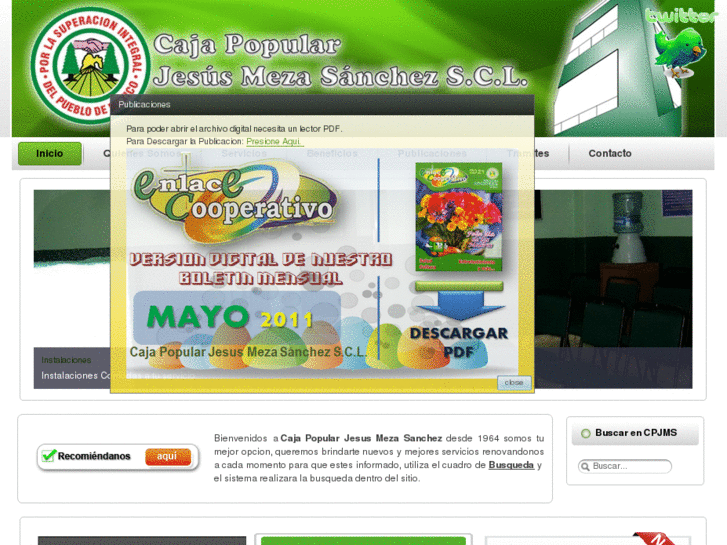Go to the Inicio menu item
The image size is (727, 545).
50,154
